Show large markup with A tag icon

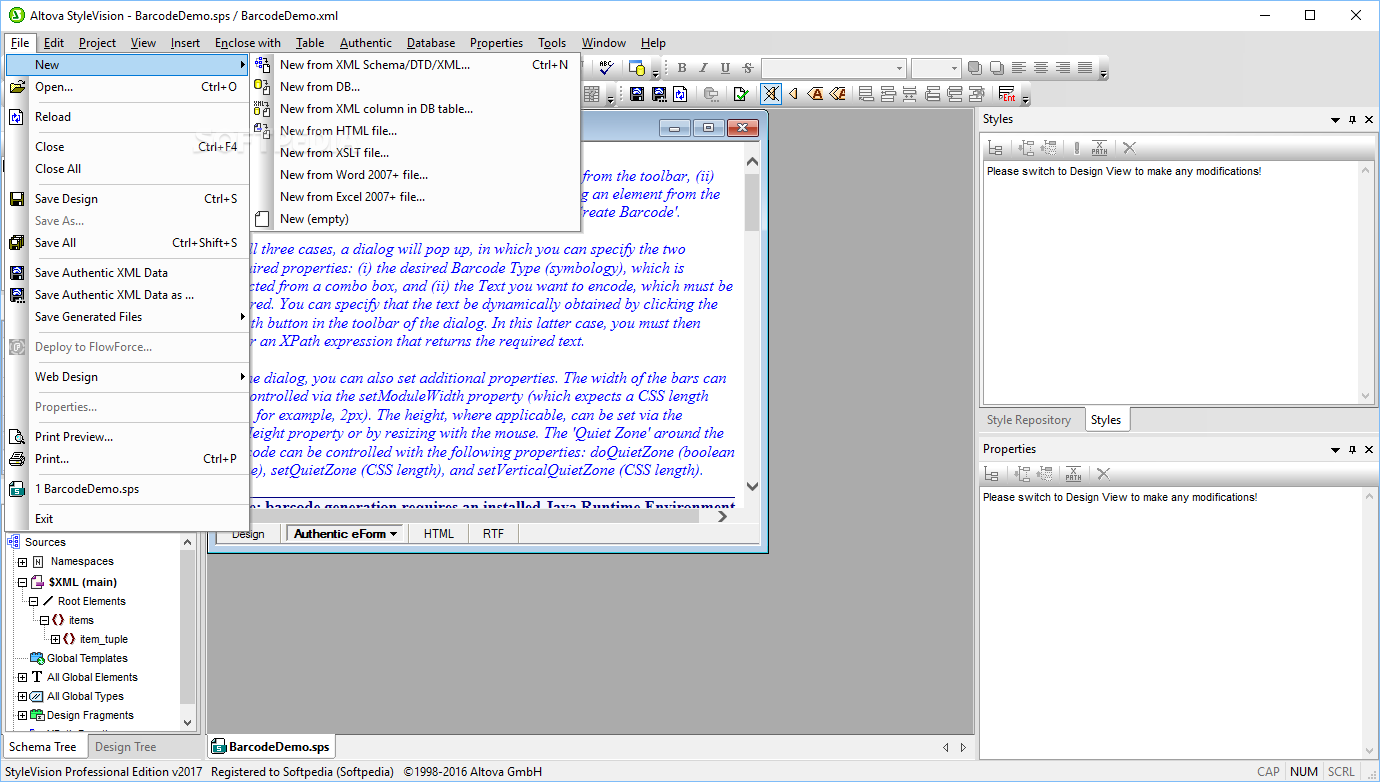(x=816, y=94)
